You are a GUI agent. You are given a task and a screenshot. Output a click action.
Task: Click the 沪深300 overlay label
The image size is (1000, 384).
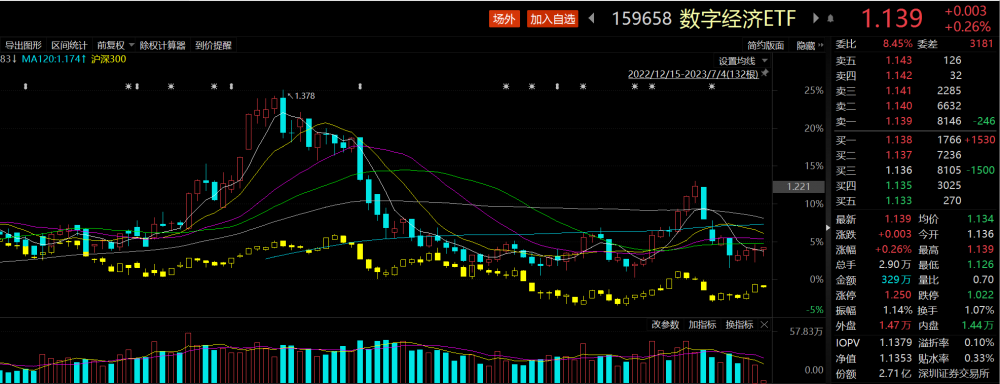(x=109, y=59)
